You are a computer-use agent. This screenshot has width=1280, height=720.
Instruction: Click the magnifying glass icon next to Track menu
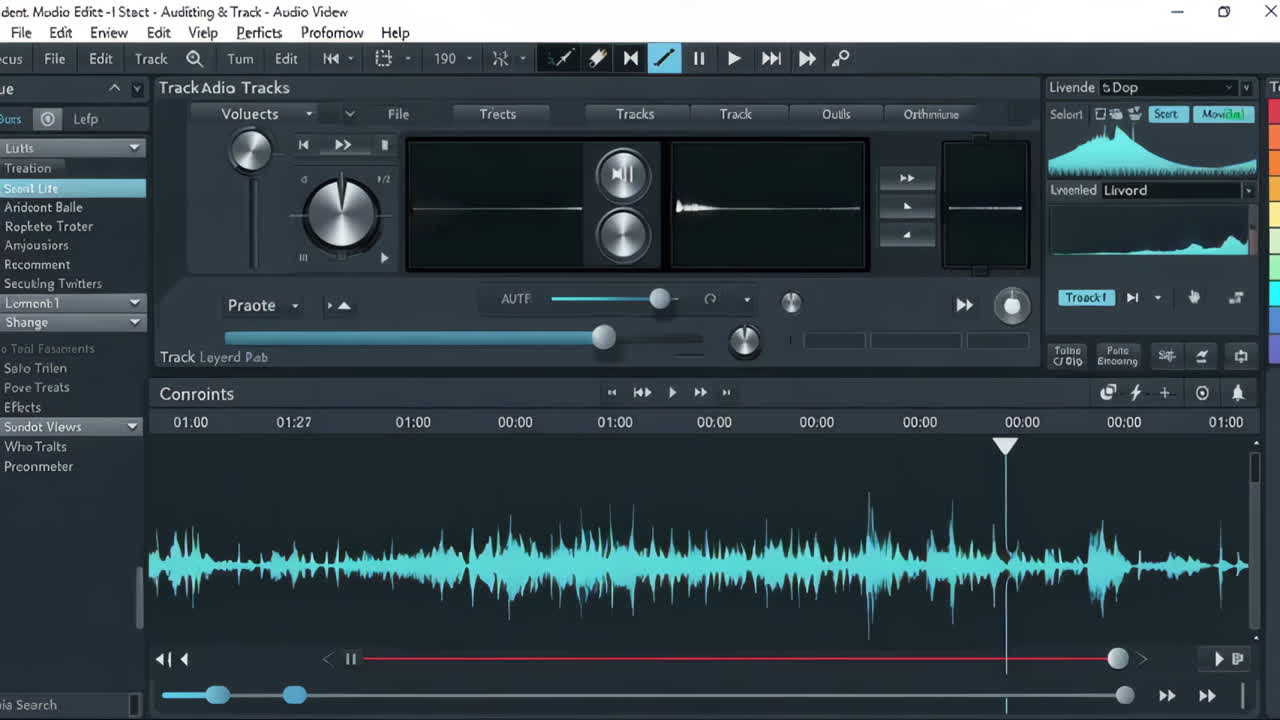tap(194, 58)
